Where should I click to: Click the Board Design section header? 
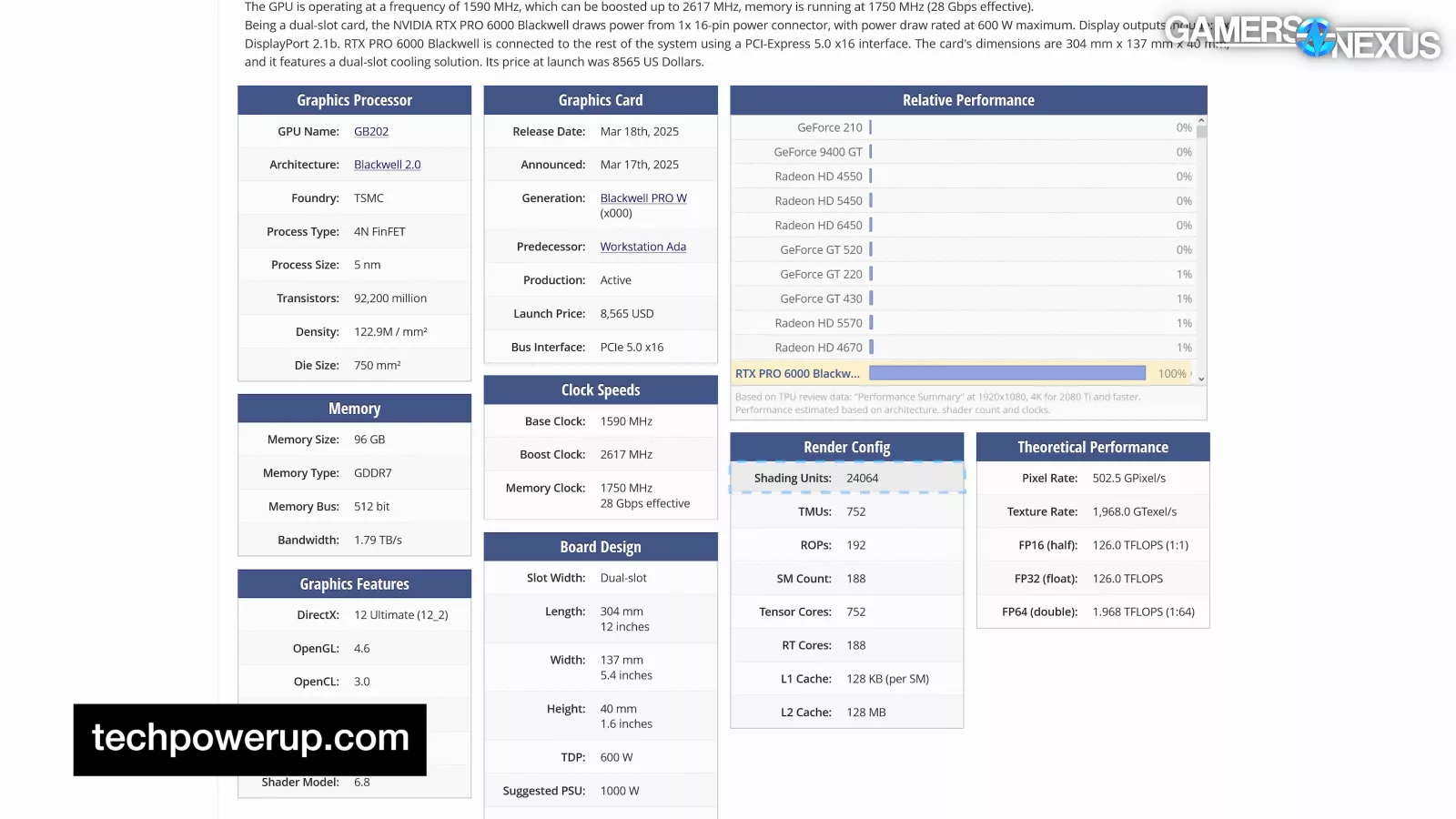(600, 547)
